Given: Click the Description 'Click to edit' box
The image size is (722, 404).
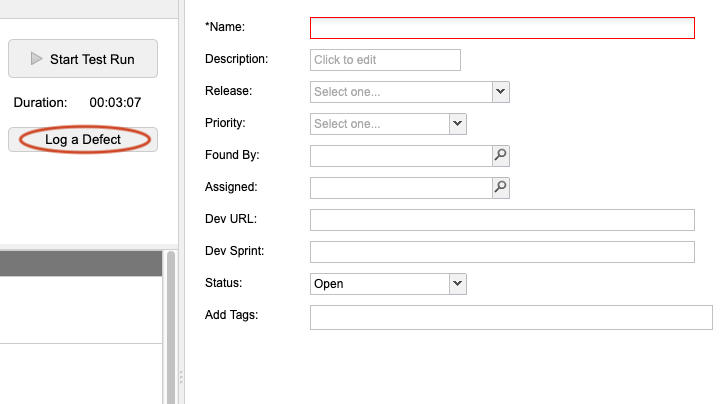Looking at the screenshot, I should [x=385, y=60].
